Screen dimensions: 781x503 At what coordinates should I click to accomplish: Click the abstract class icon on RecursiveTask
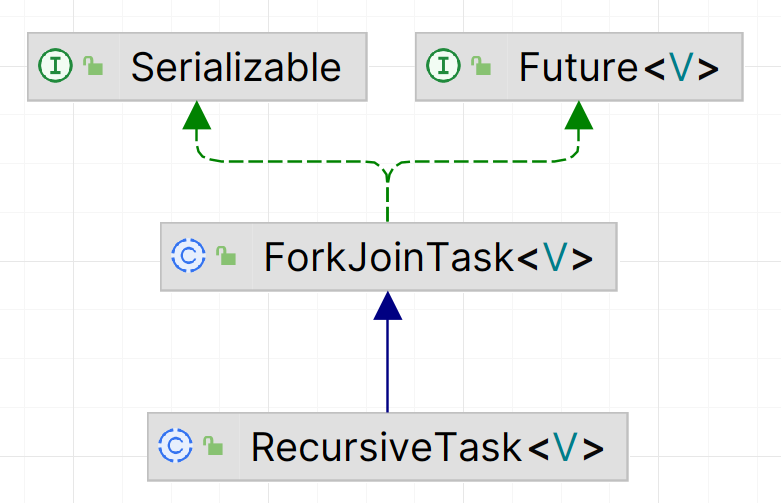pyautogui.click(x=175, y=446)
